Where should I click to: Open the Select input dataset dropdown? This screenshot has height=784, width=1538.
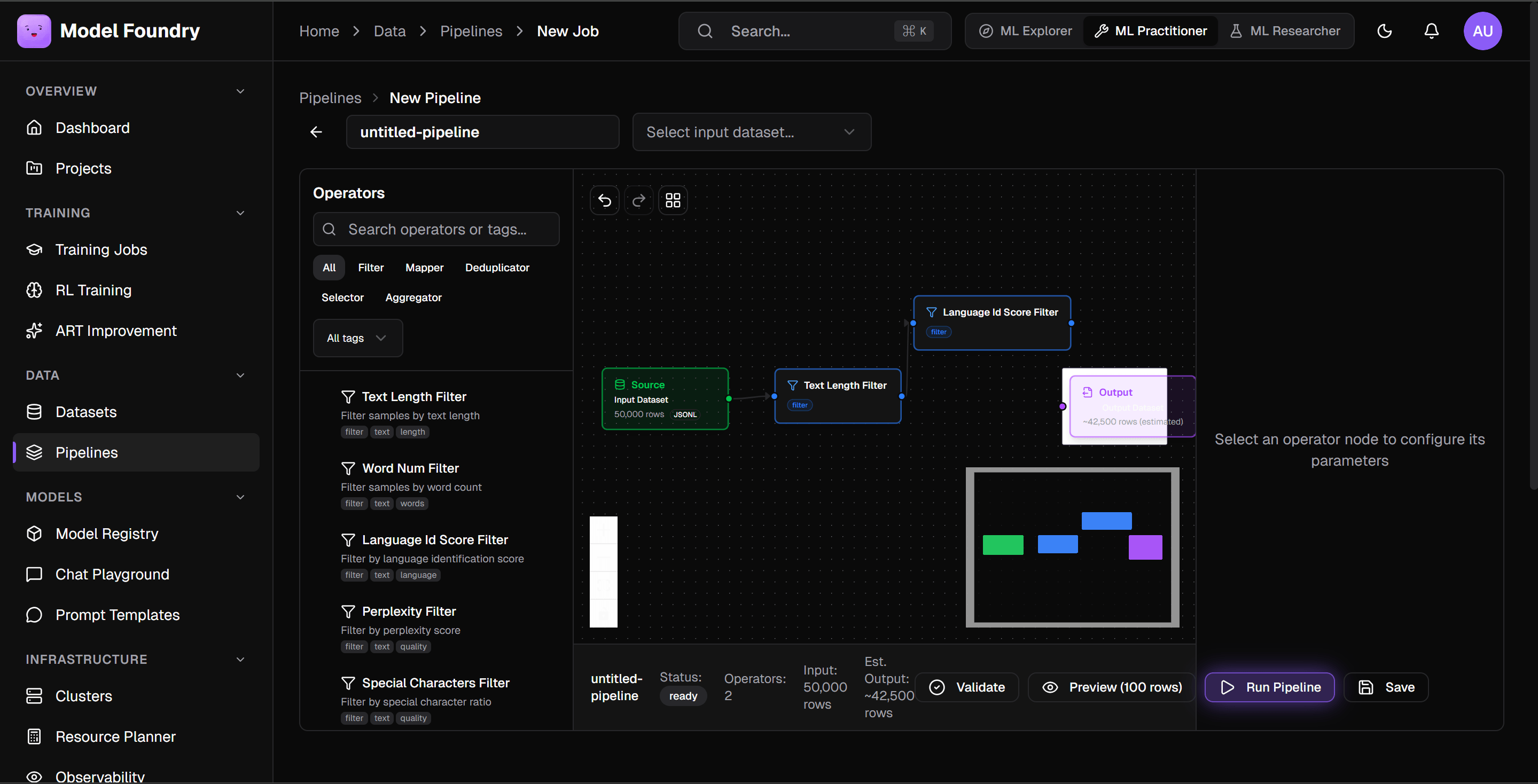[751, 132]
